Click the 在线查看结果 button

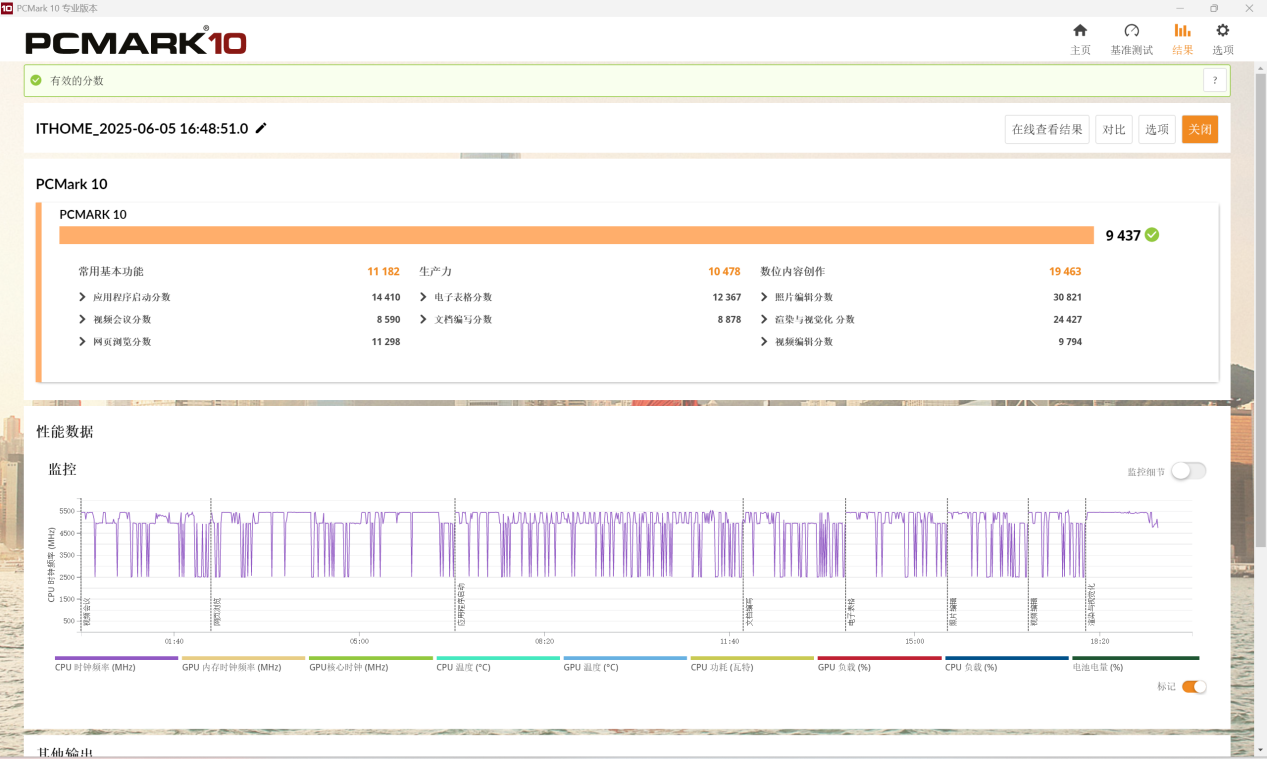(1046, 129)
